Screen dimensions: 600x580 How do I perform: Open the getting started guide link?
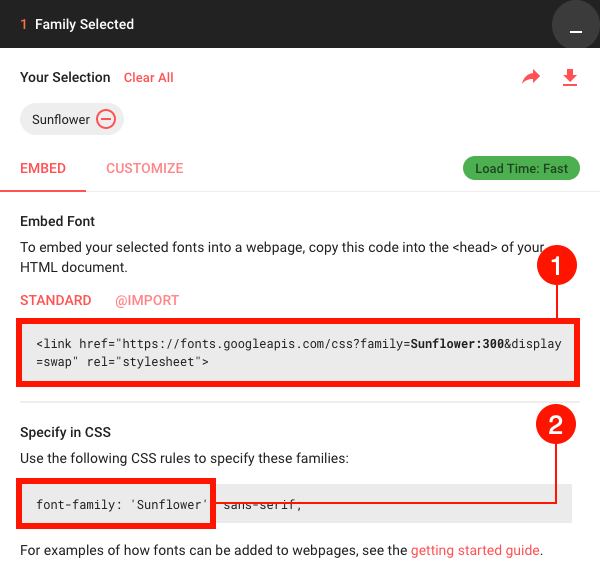(x=475, y=550)
